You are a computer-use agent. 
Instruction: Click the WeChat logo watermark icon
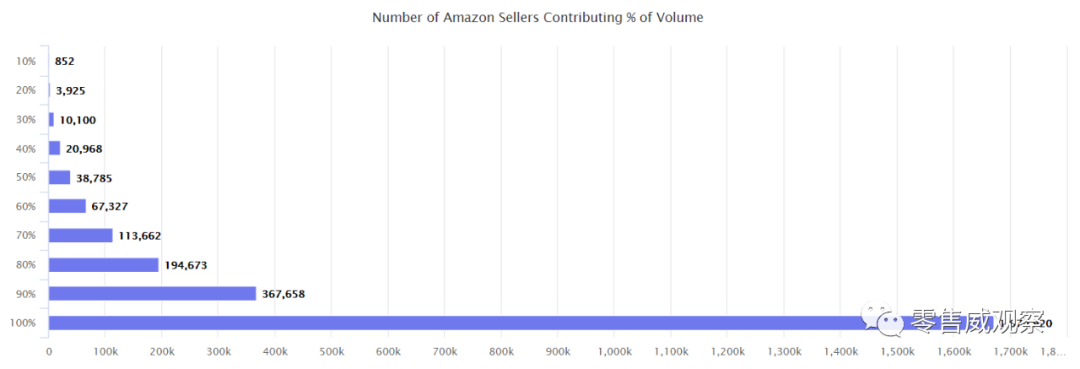click(x=882, y=319)
